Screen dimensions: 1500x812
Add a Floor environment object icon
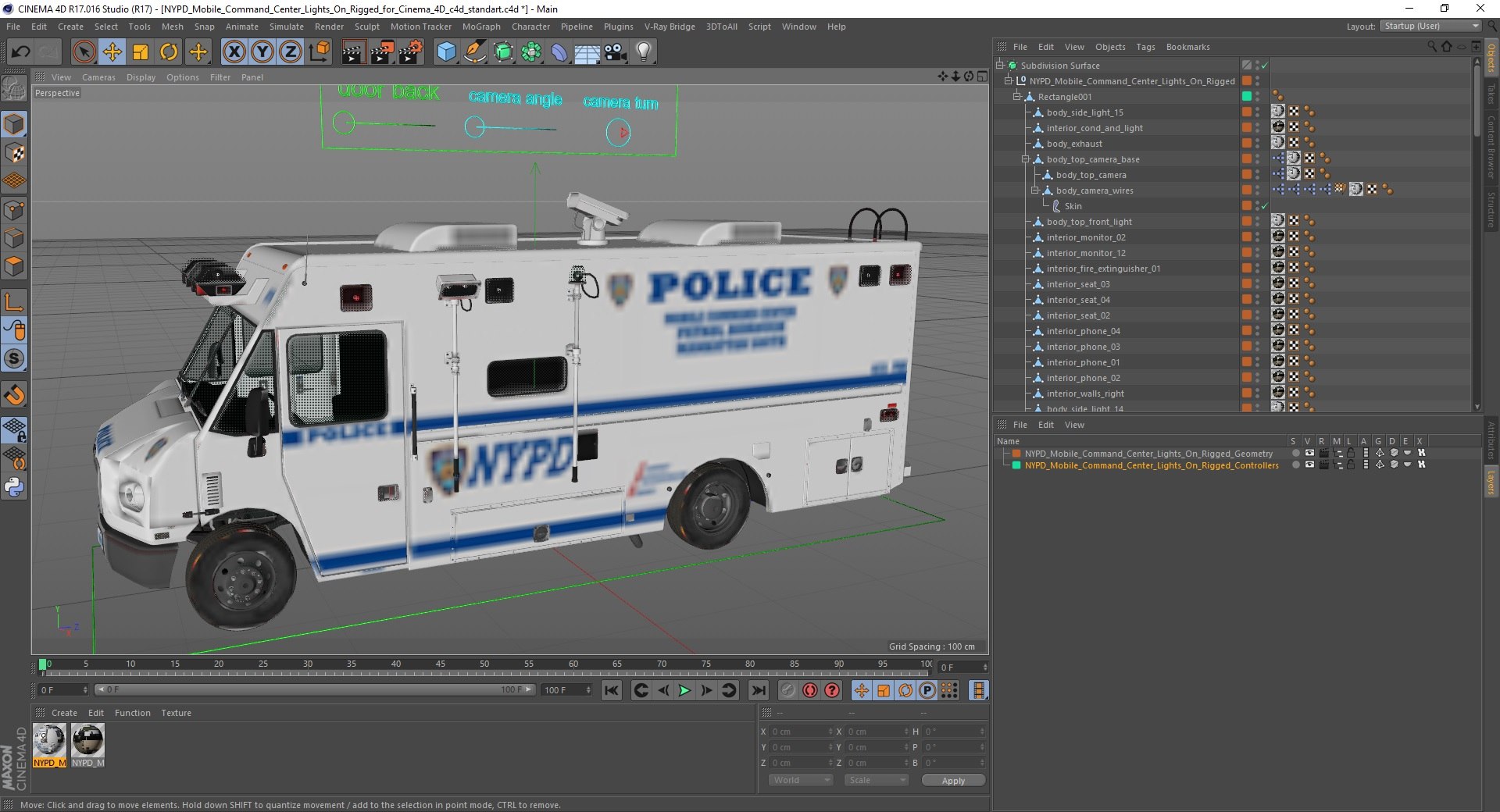click(587, 52)
